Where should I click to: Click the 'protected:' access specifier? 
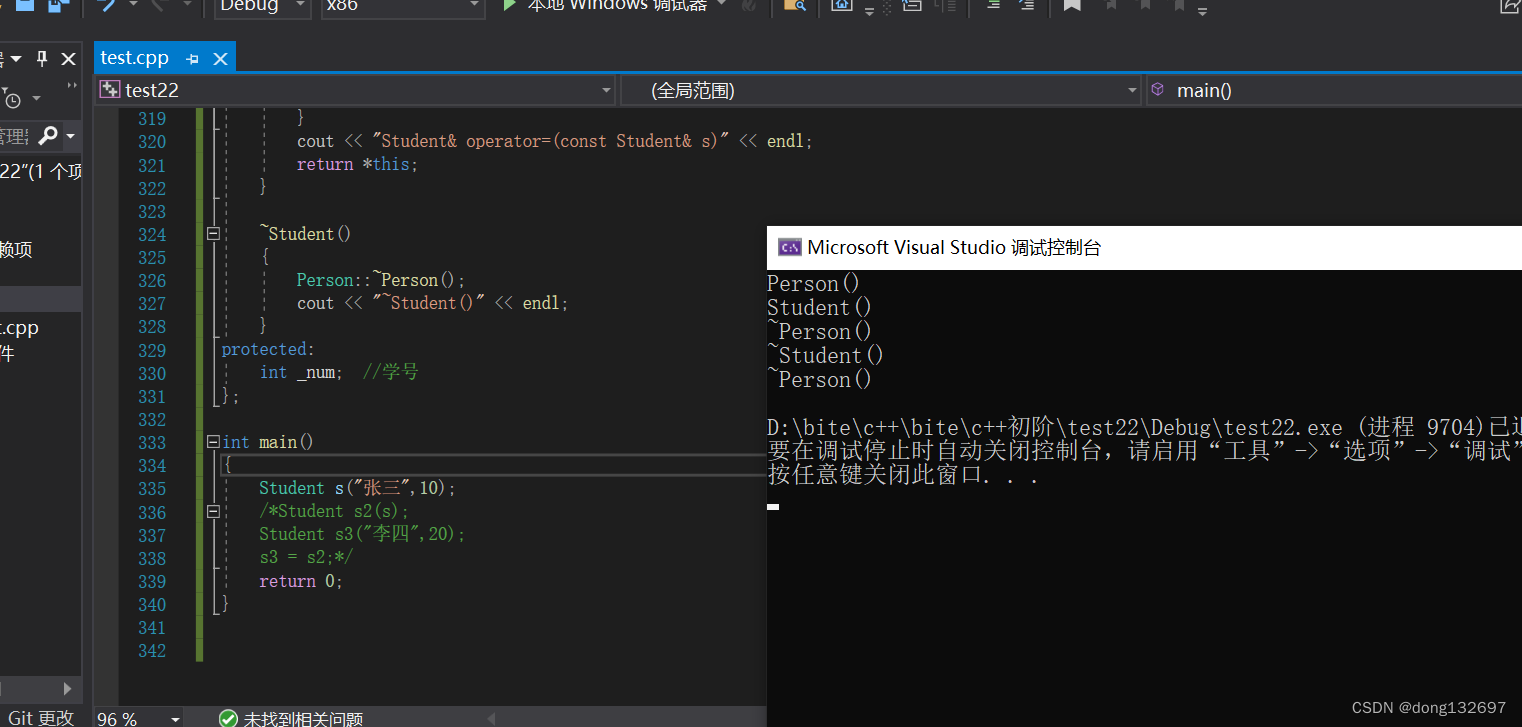(268, 349)
